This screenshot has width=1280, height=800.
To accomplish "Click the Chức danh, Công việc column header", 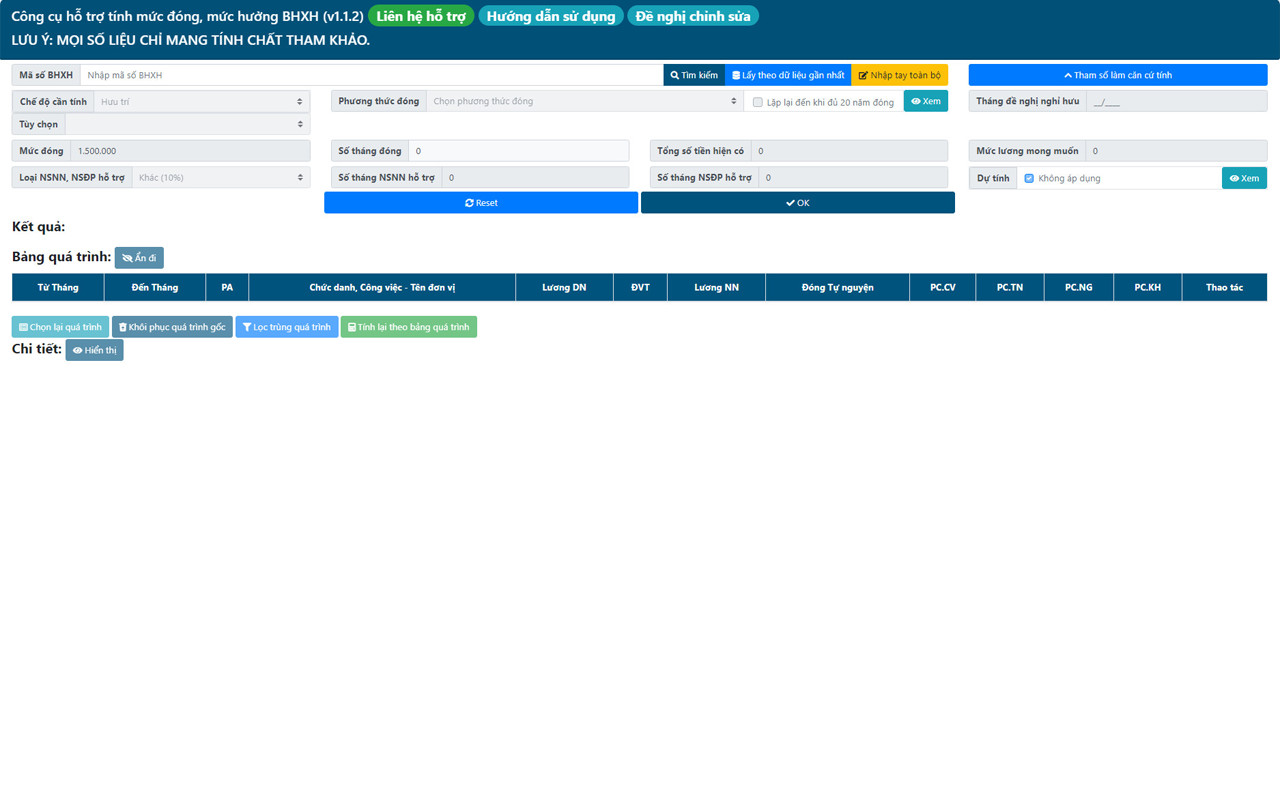I will pyautogui.click(x=382, y=287).
